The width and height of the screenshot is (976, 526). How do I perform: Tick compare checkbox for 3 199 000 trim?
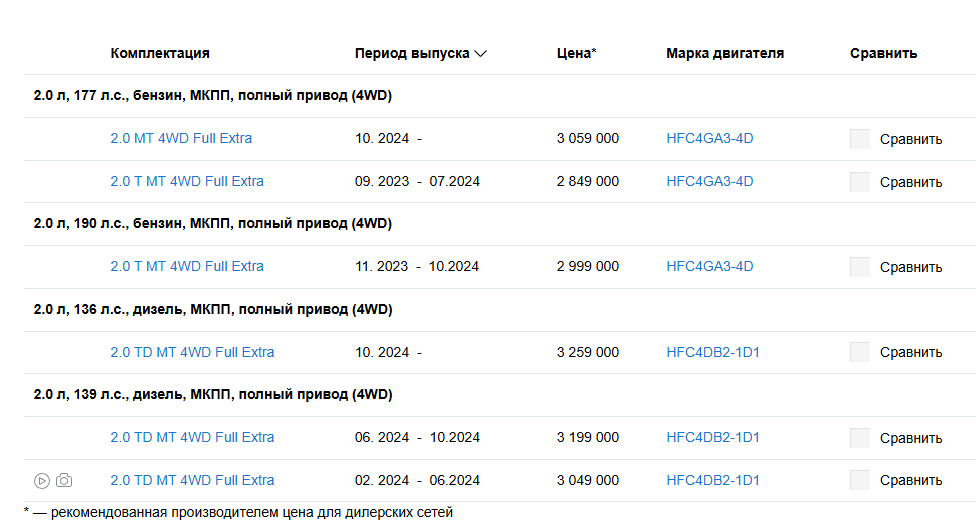click(860, 438)
